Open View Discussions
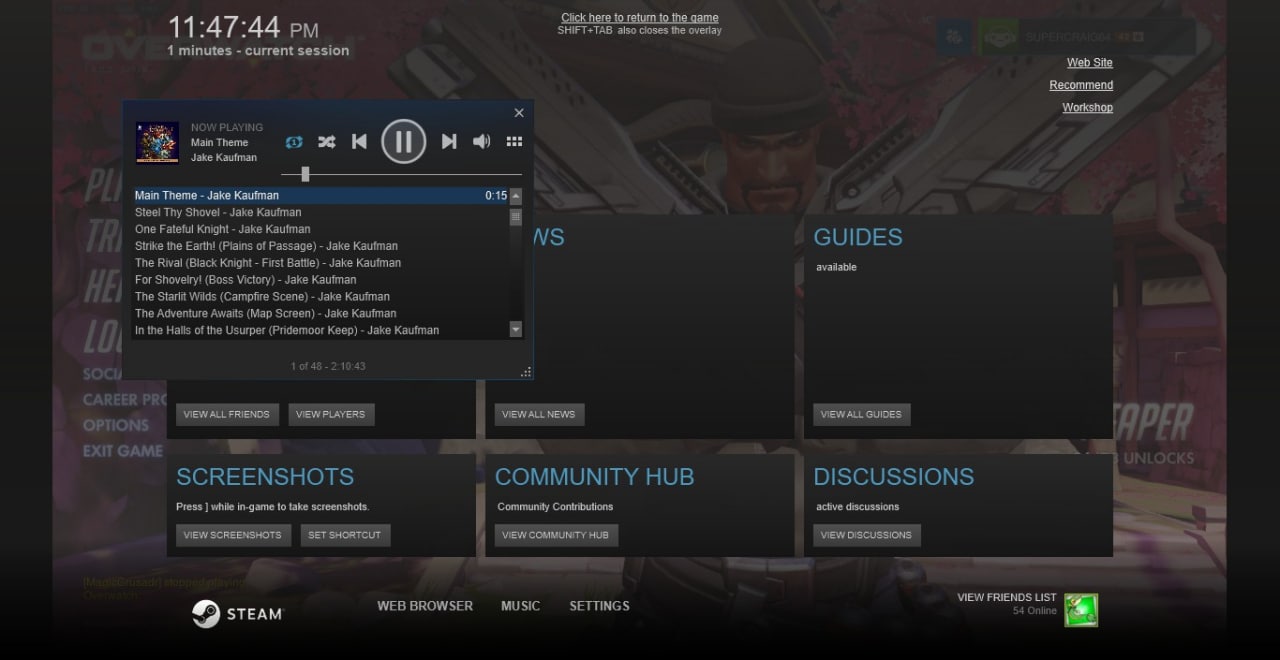This screenshot has width=1280, height=660. 866,535
